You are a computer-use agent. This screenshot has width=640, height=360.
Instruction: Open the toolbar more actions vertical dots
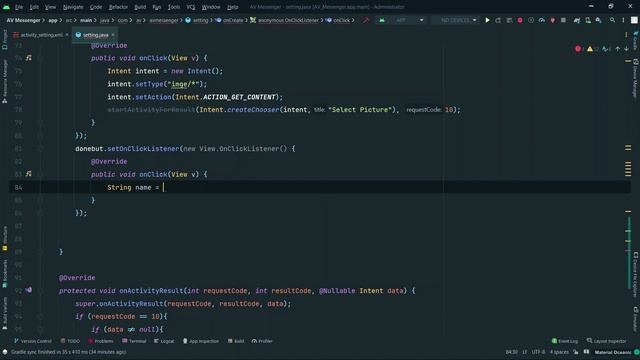pos(623,20)
